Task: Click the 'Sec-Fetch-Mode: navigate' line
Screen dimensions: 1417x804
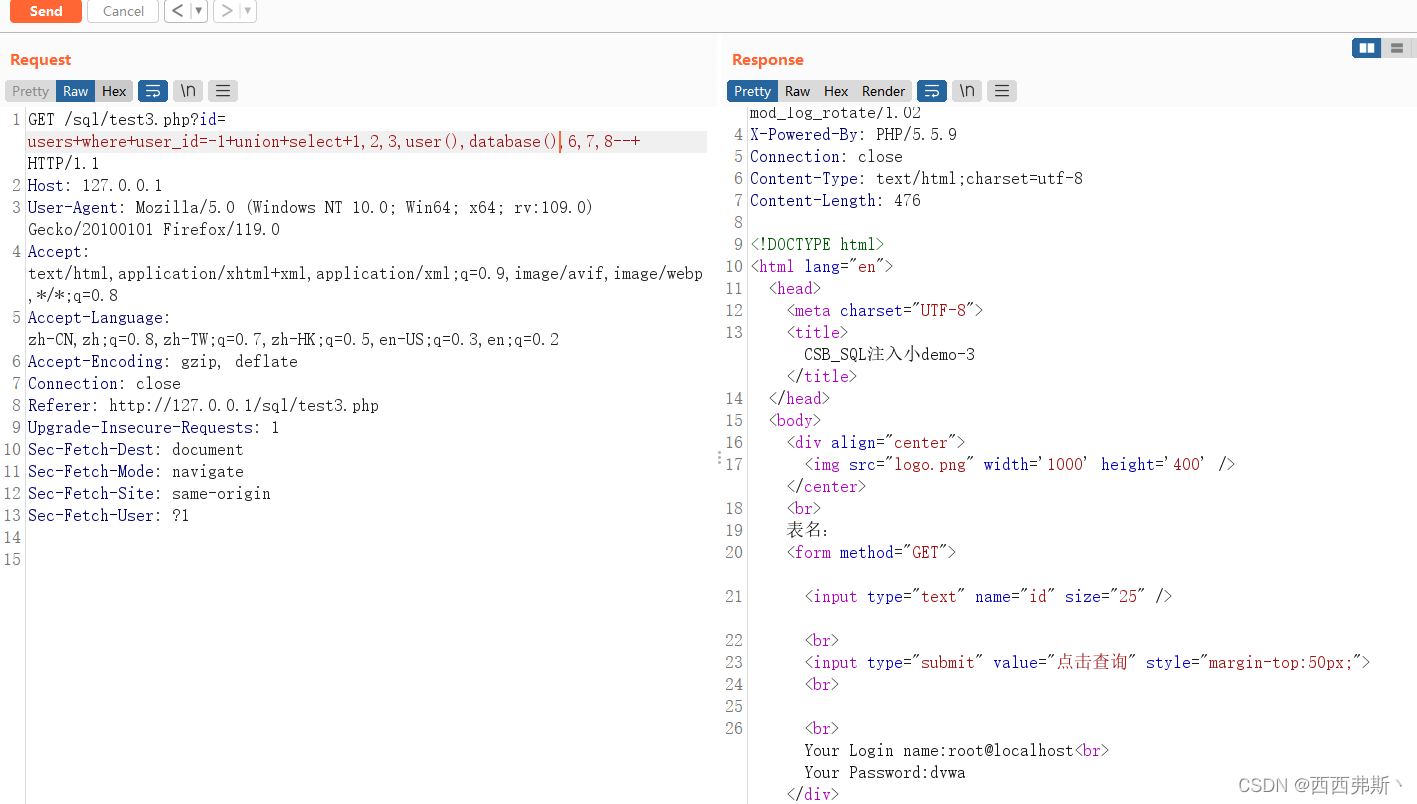Action: pos(135,472)
